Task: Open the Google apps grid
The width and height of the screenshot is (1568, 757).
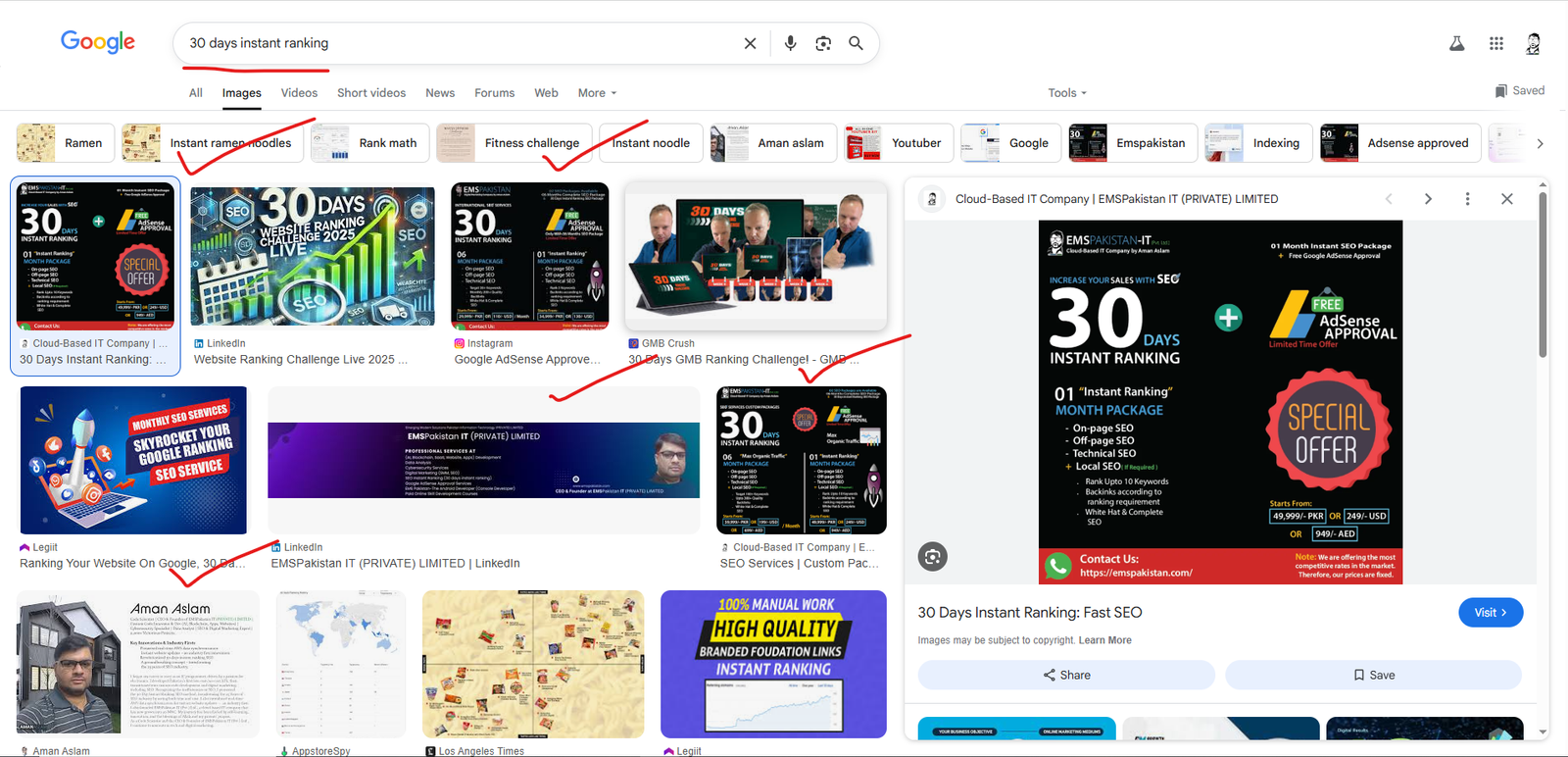Action: point(1496,43)
